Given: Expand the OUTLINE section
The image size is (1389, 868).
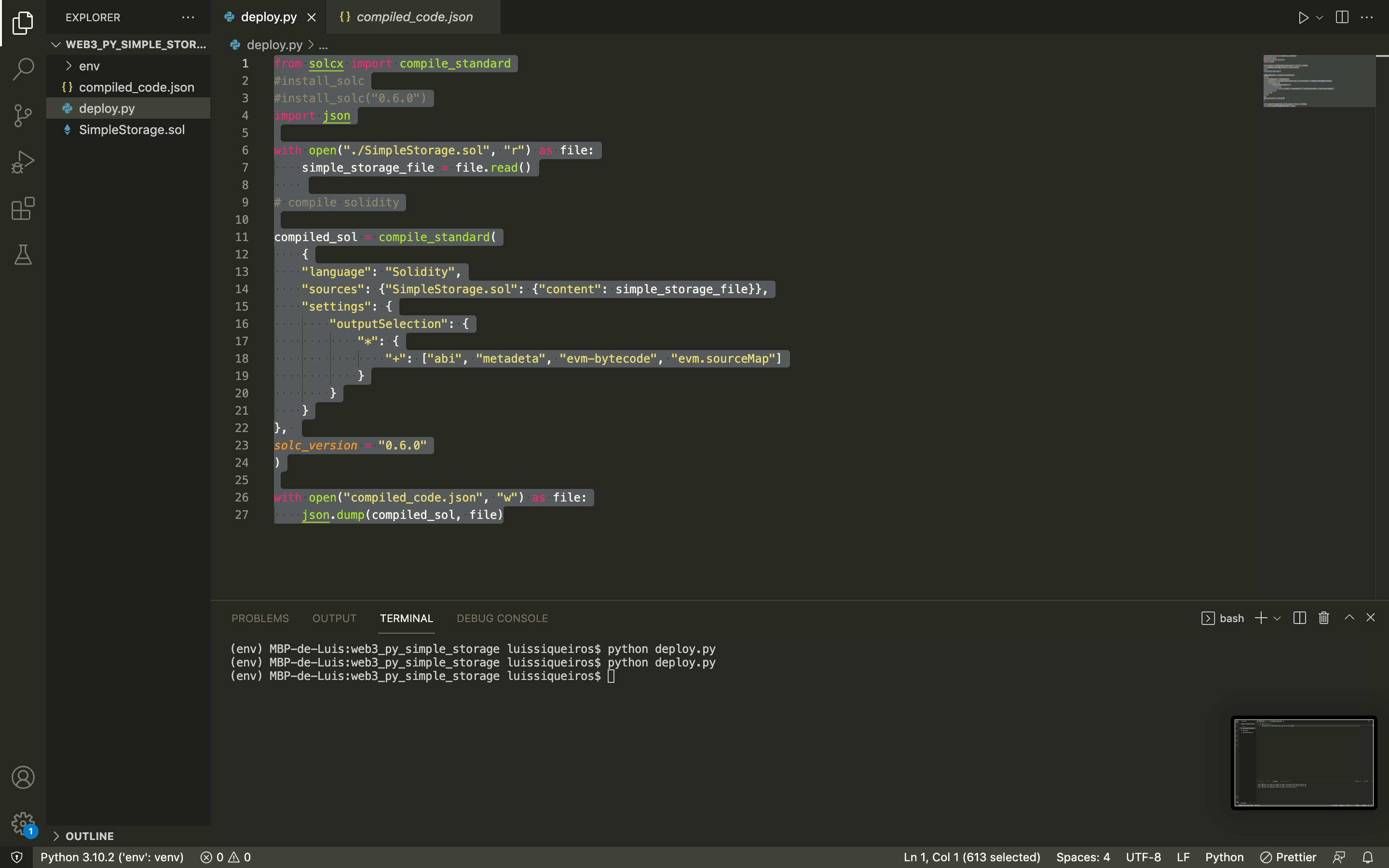Looking at the screenshot, I should pos(89,836).
